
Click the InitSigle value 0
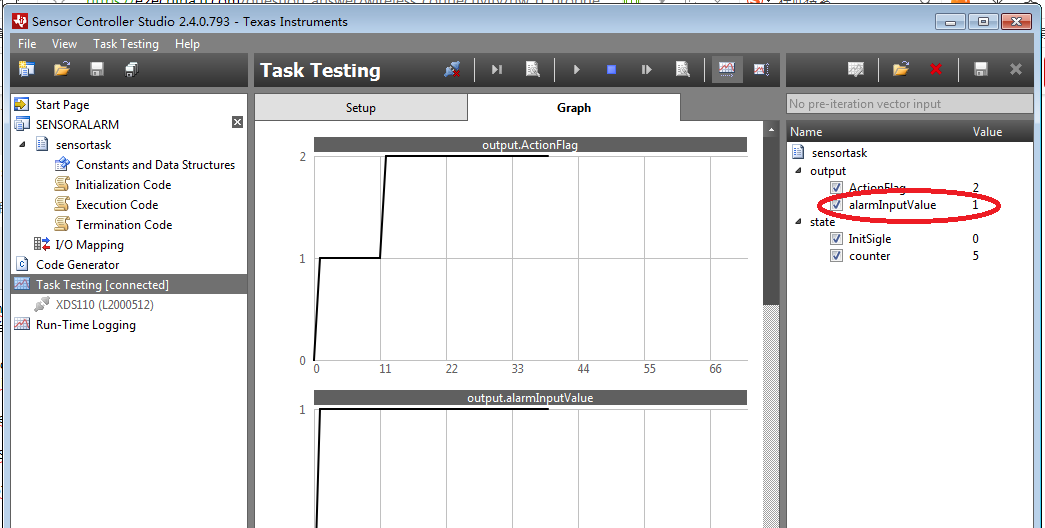click(976, 239)
